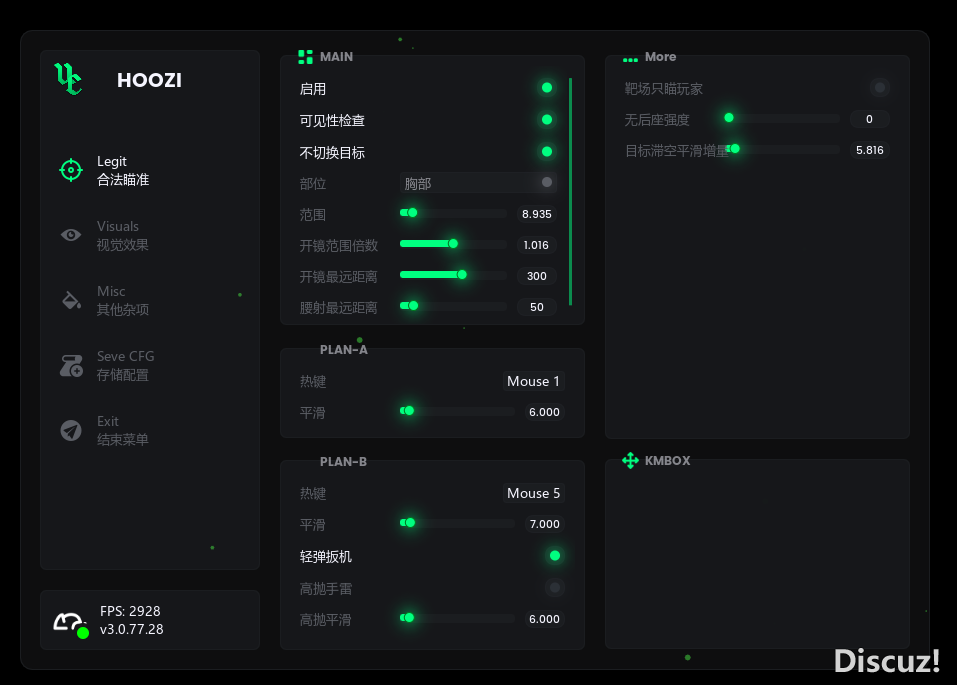Open the 部位 dropdown showing 胸部

point(478,183)
